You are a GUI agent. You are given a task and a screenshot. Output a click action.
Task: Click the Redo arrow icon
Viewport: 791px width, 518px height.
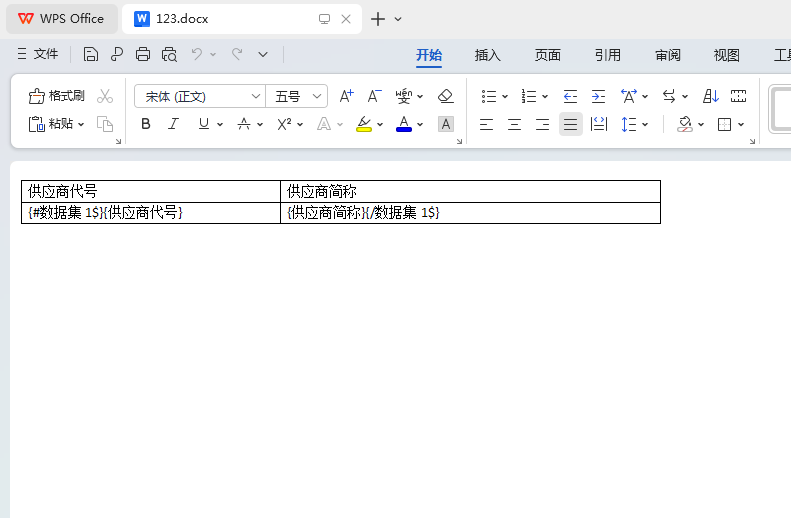[237, 54]
